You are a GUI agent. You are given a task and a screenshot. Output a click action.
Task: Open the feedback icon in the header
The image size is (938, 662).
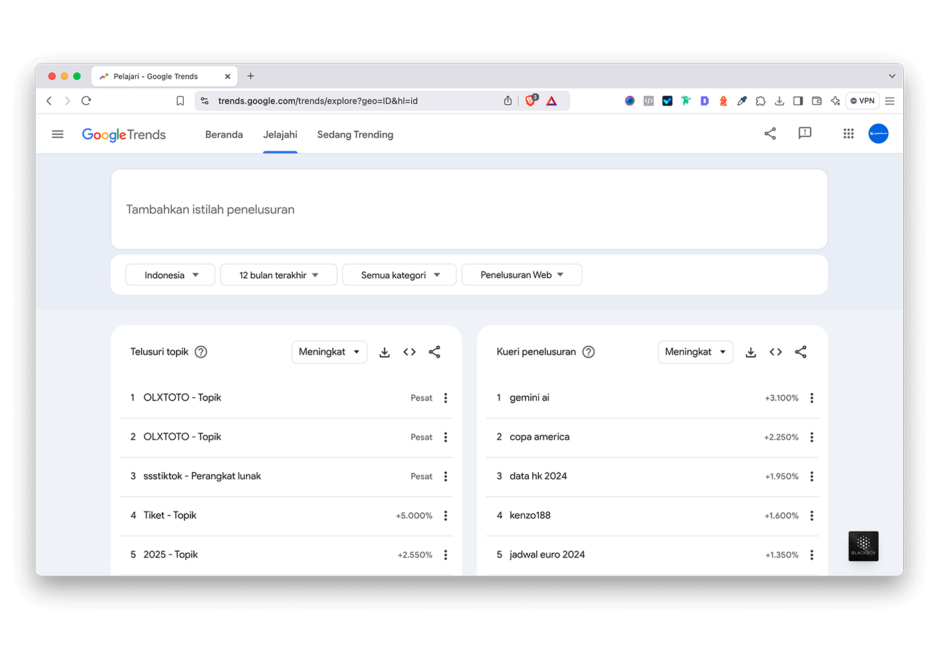pos(805,133)
